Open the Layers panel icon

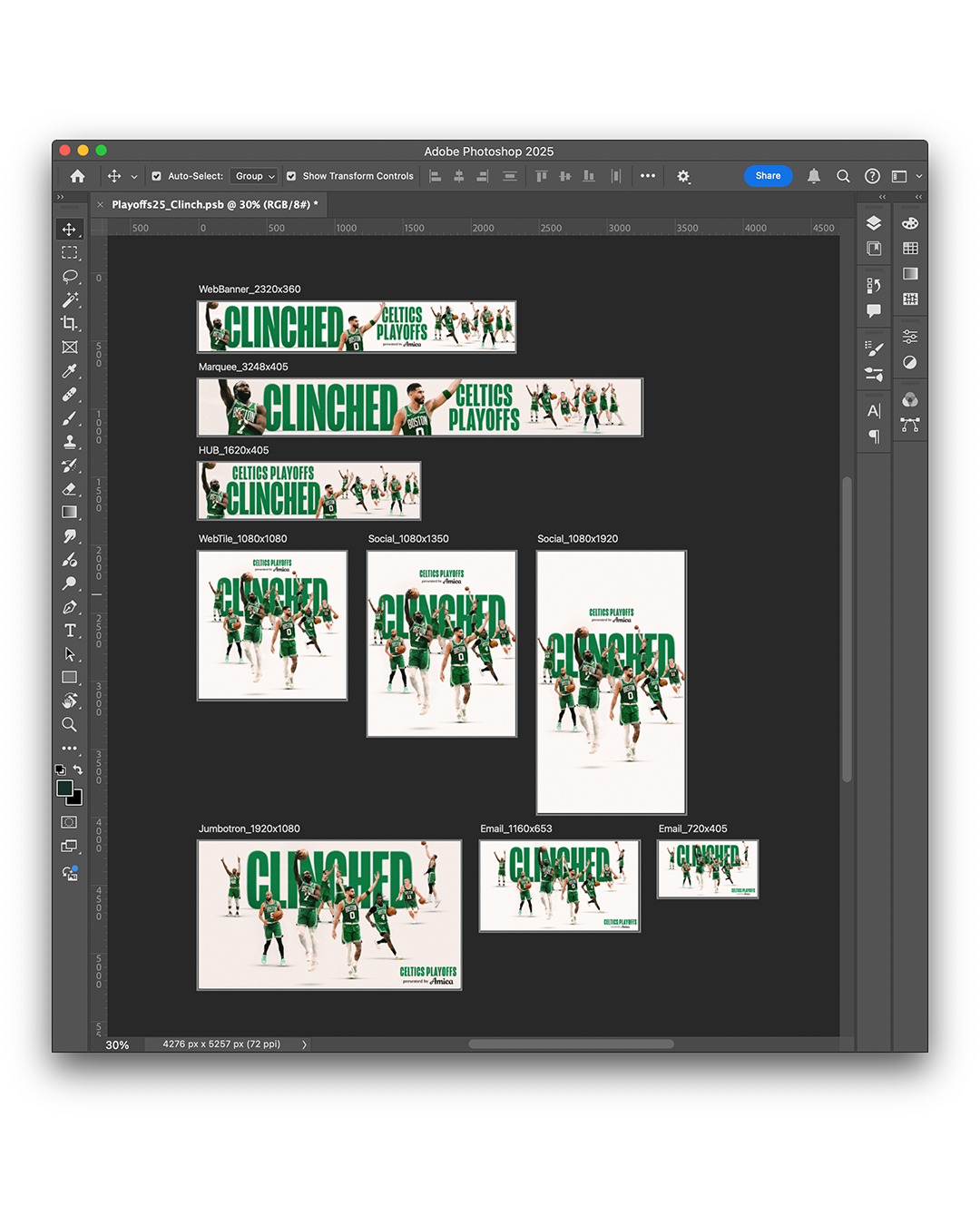pyautogui.click(x=874, y=223)
